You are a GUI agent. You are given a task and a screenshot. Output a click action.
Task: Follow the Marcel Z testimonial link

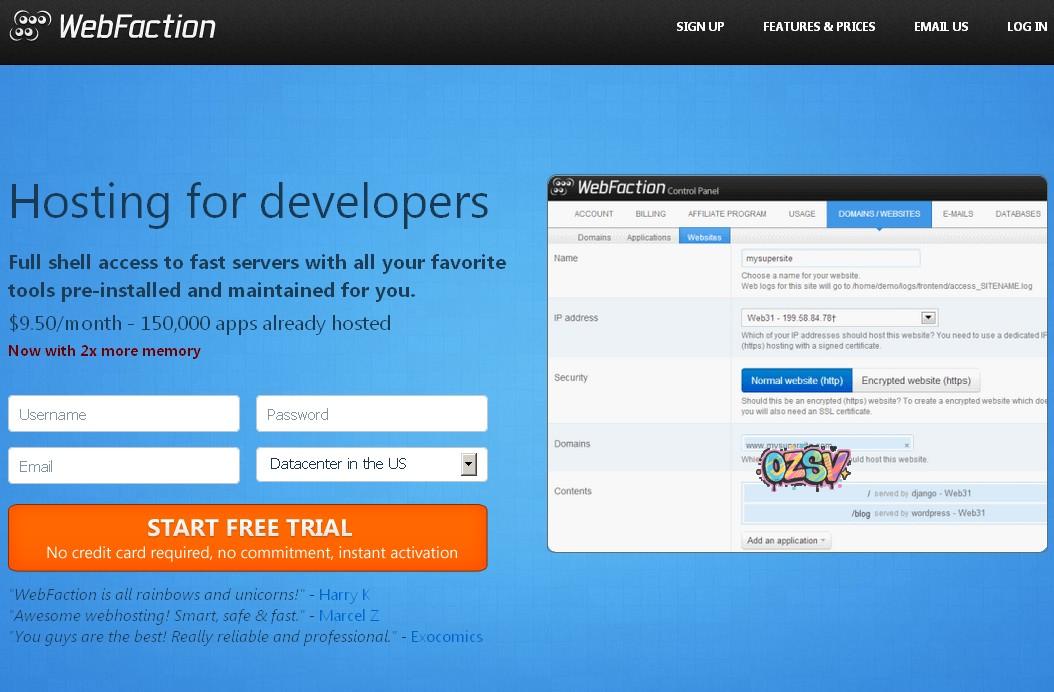click(x=349, y=615)
